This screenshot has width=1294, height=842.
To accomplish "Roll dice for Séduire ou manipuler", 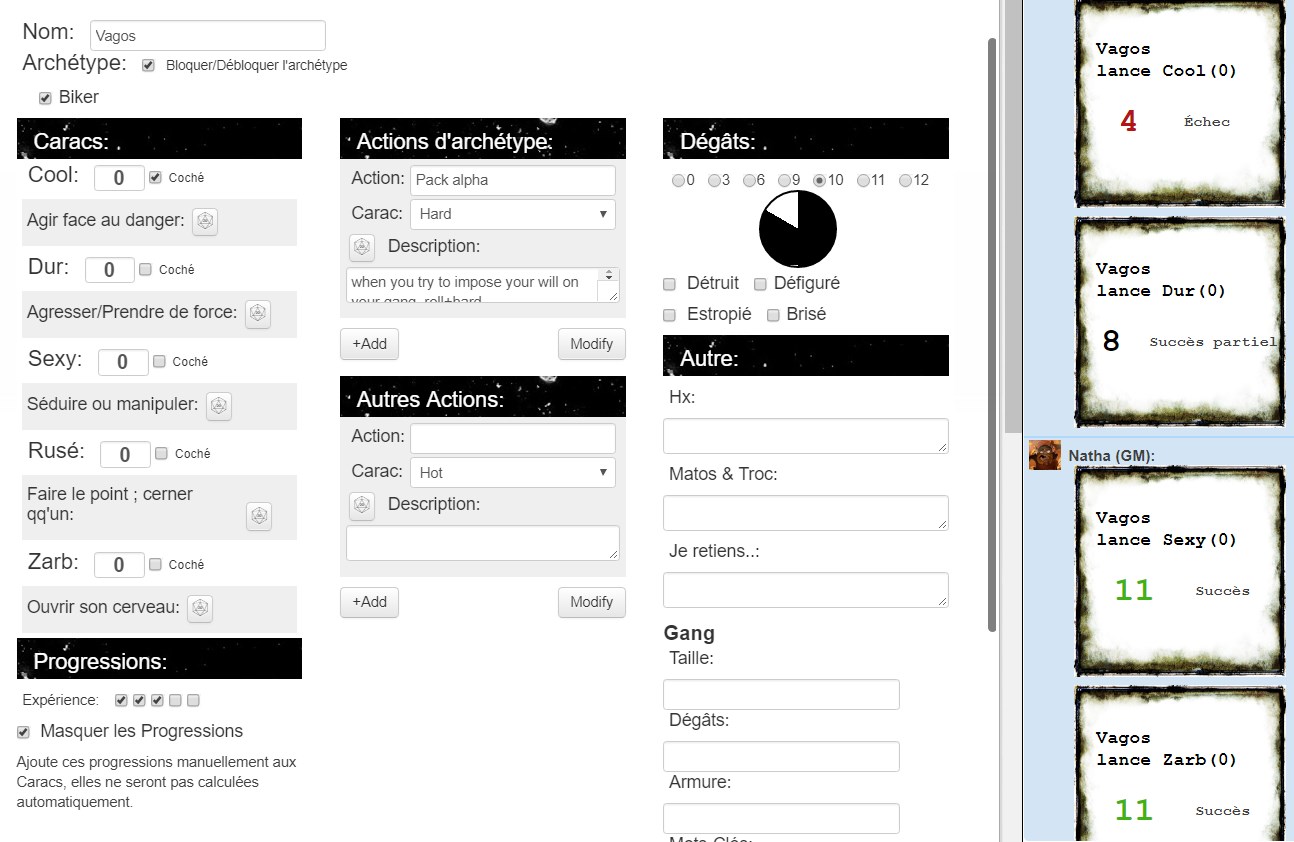I will pos(219,406).
